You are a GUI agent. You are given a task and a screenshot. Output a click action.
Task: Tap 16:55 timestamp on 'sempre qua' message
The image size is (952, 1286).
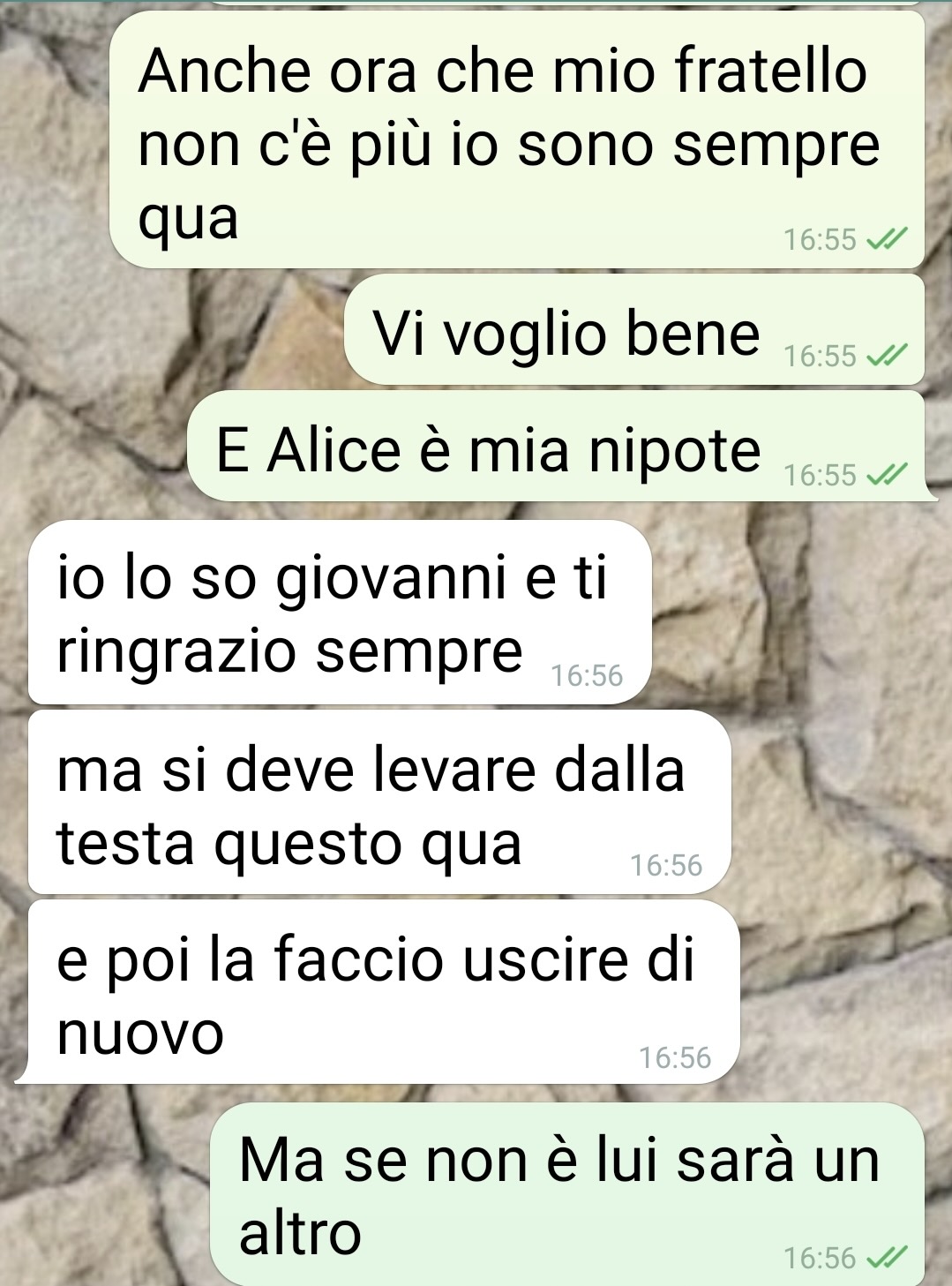821,239
